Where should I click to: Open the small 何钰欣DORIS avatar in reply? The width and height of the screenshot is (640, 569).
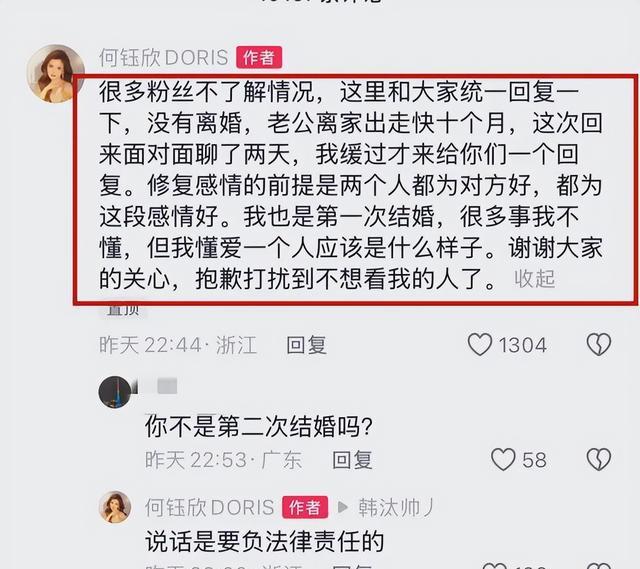[x=115, y=507]
